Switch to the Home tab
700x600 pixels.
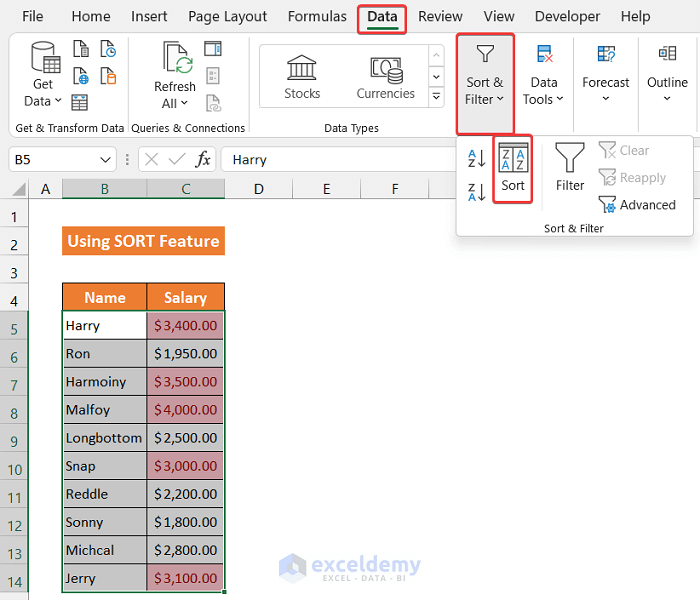91,17
